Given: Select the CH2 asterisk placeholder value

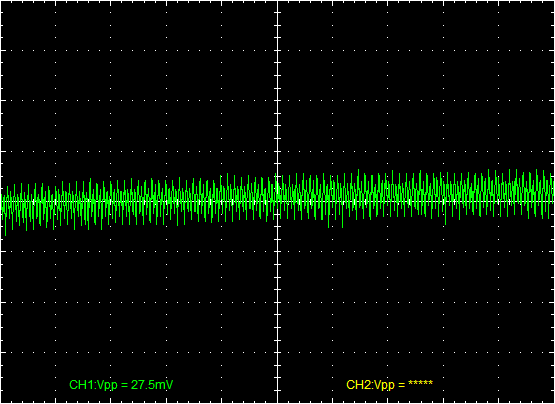Looking at the screenshot, I should tap(420, 383).
